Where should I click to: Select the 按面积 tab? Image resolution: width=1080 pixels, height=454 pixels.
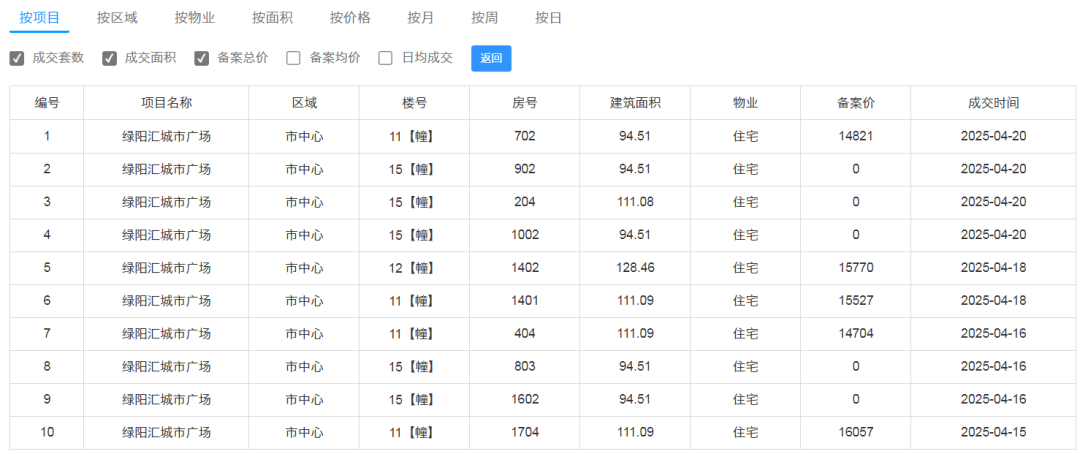point(272,18)
